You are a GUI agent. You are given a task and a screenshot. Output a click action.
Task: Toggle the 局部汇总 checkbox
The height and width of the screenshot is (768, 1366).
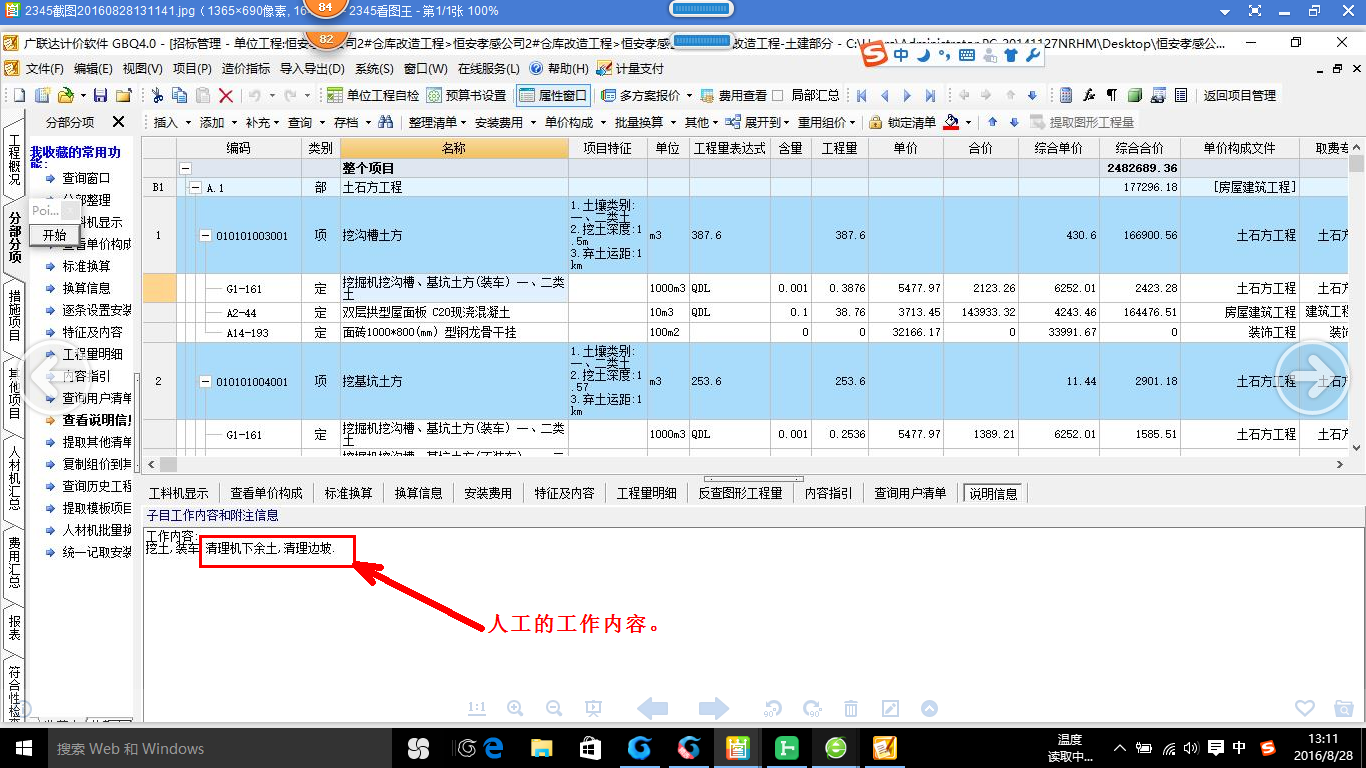click(778, 95)
